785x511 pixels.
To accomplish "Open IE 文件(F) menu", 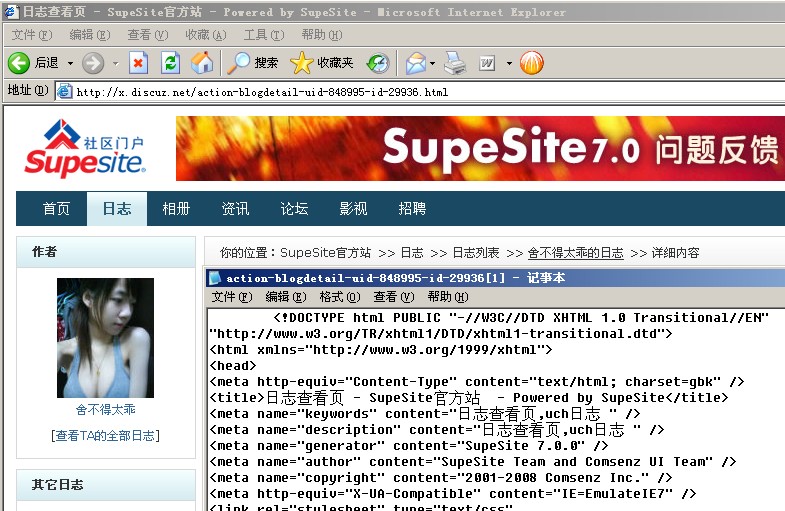I will pyautogui.click(x=32, y=35).
